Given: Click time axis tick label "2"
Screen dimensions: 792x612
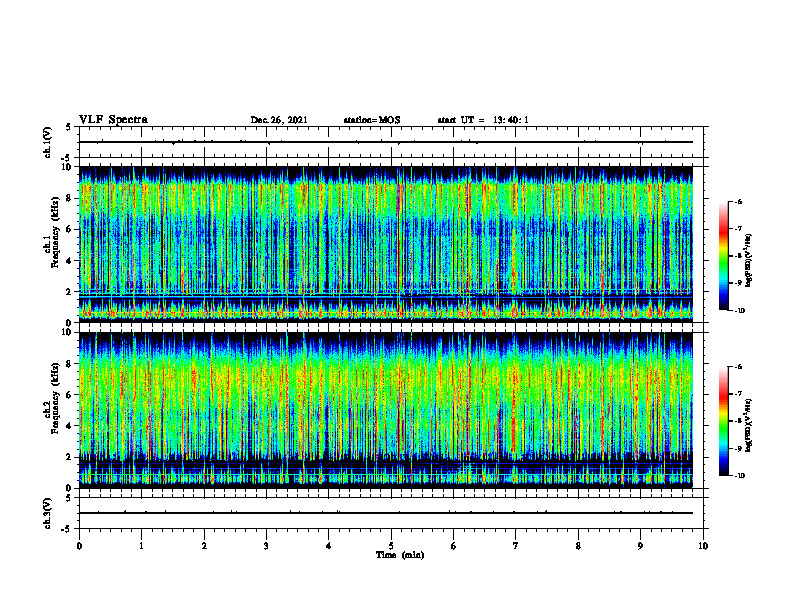Looking at the screenshot, I should [x=204, y=546].
